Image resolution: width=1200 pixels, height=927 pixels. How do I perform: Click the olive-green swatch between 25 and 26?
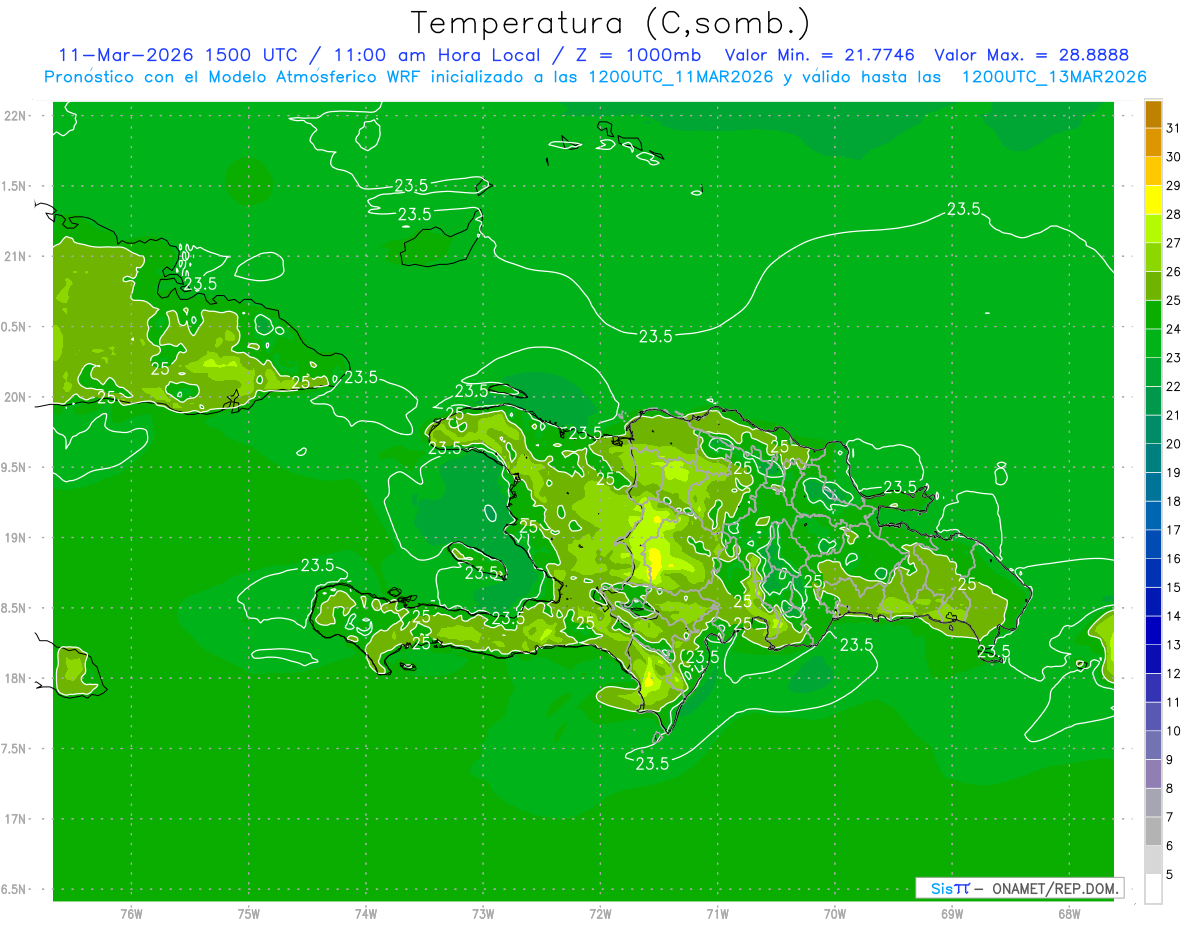tap(1153, 286)
